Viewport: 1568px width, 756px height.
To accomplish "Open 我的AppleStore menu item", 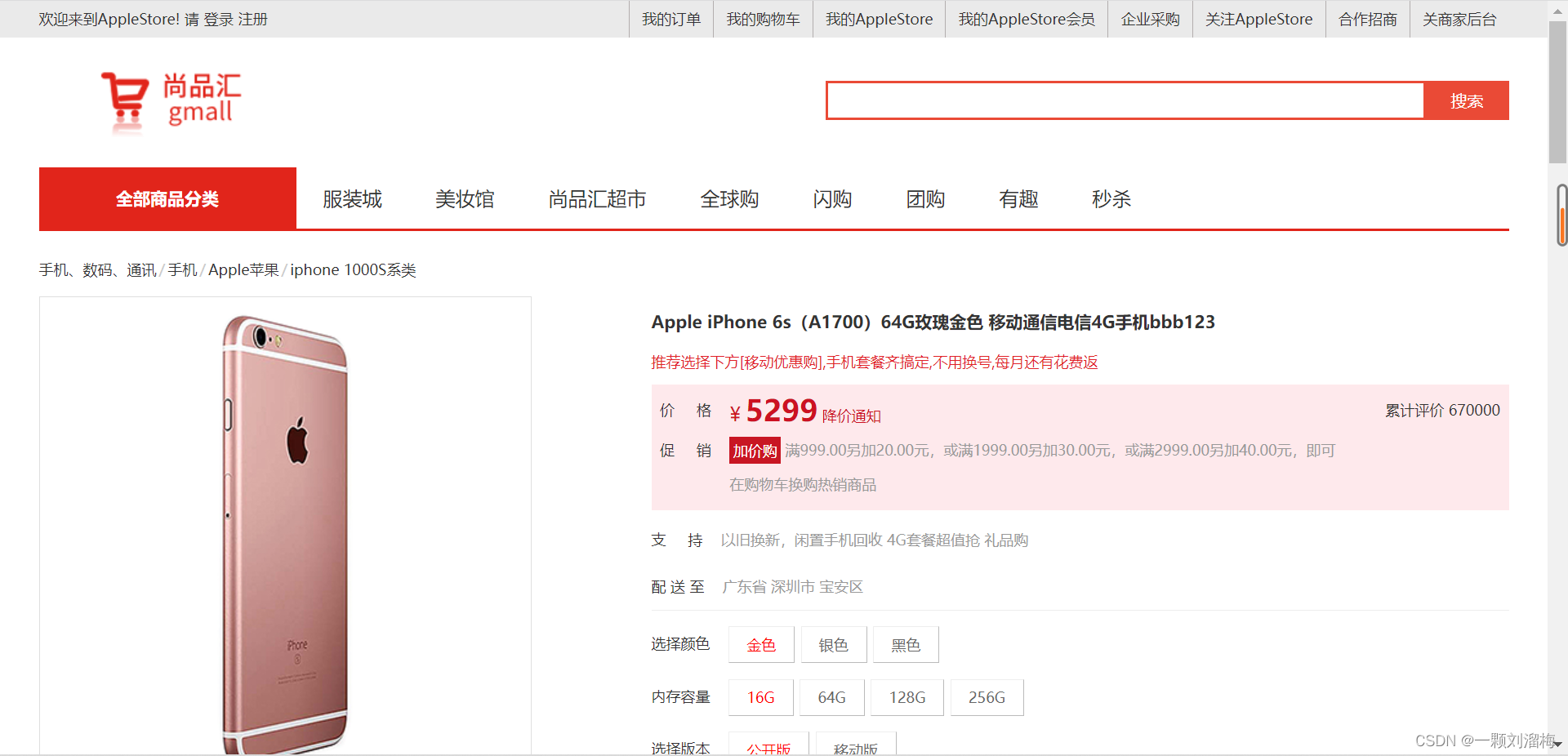I will coord(879,19).
